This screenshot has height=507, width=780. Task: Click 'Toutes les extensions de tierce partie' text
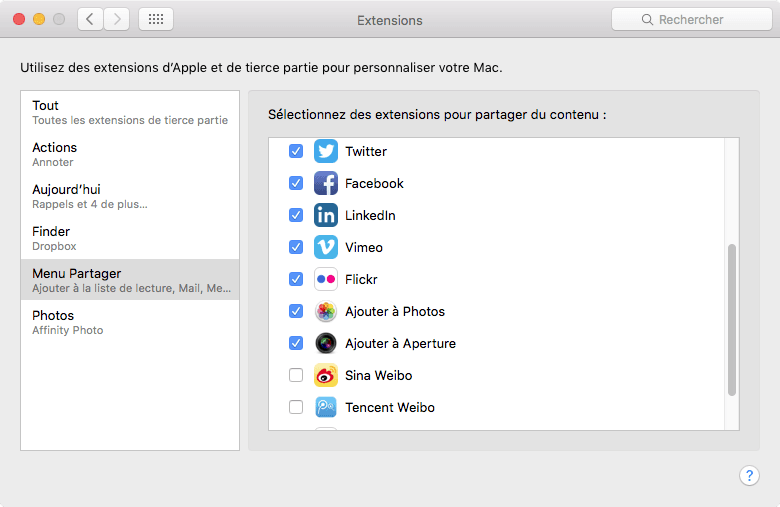click(x=130, y=120)
